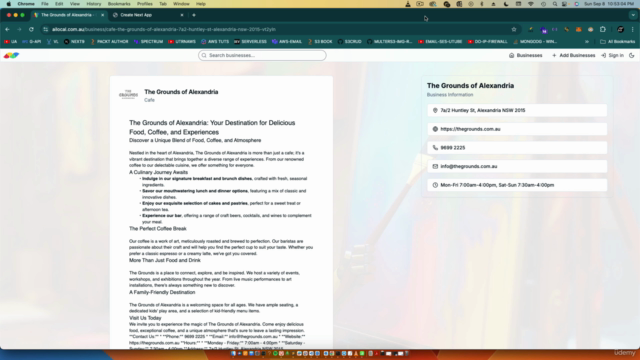Viewport: 640px width, 360px height.
Task: Go to the Businesses listing
Action: pos(525,56)
